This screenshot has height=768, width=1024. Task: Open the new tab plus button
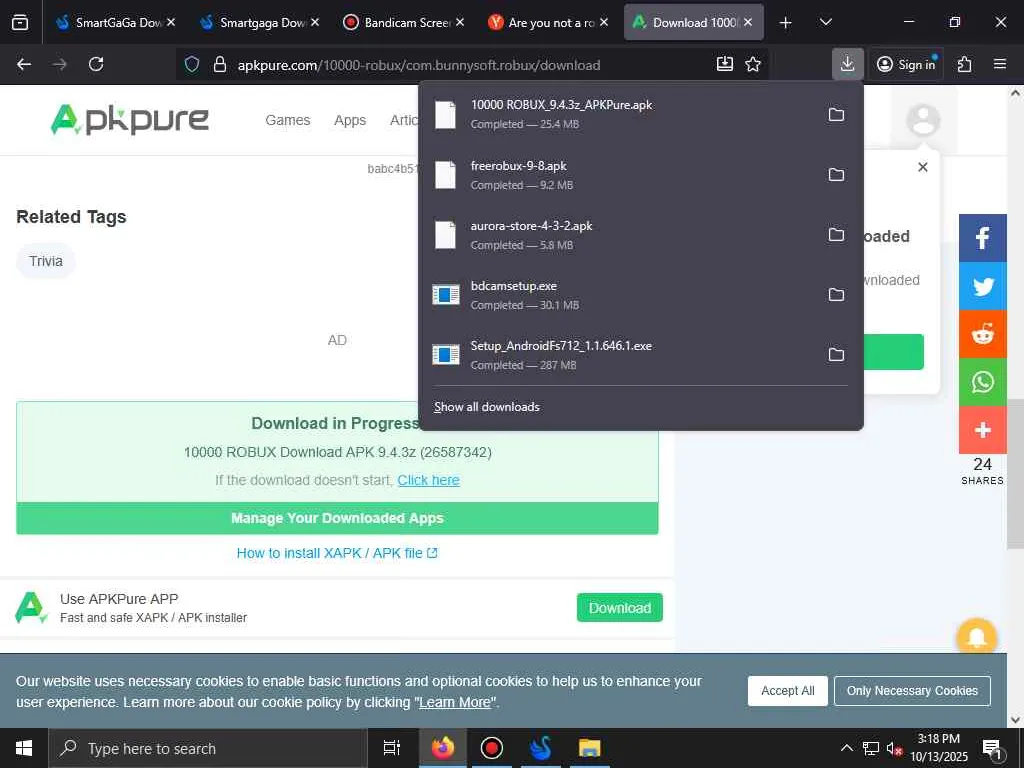(x=785, y=23)
